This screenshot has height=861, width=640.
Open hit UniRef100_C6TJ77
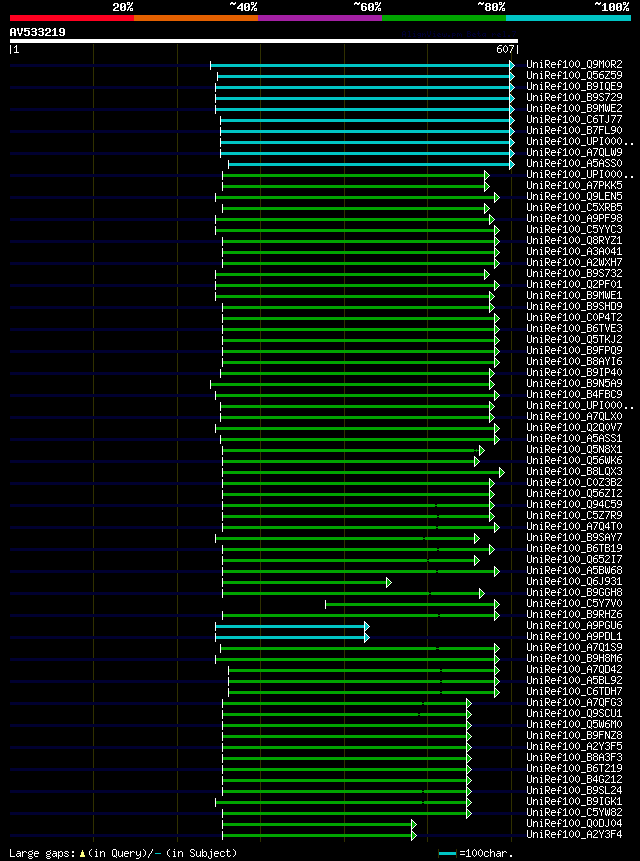point(574,120)
